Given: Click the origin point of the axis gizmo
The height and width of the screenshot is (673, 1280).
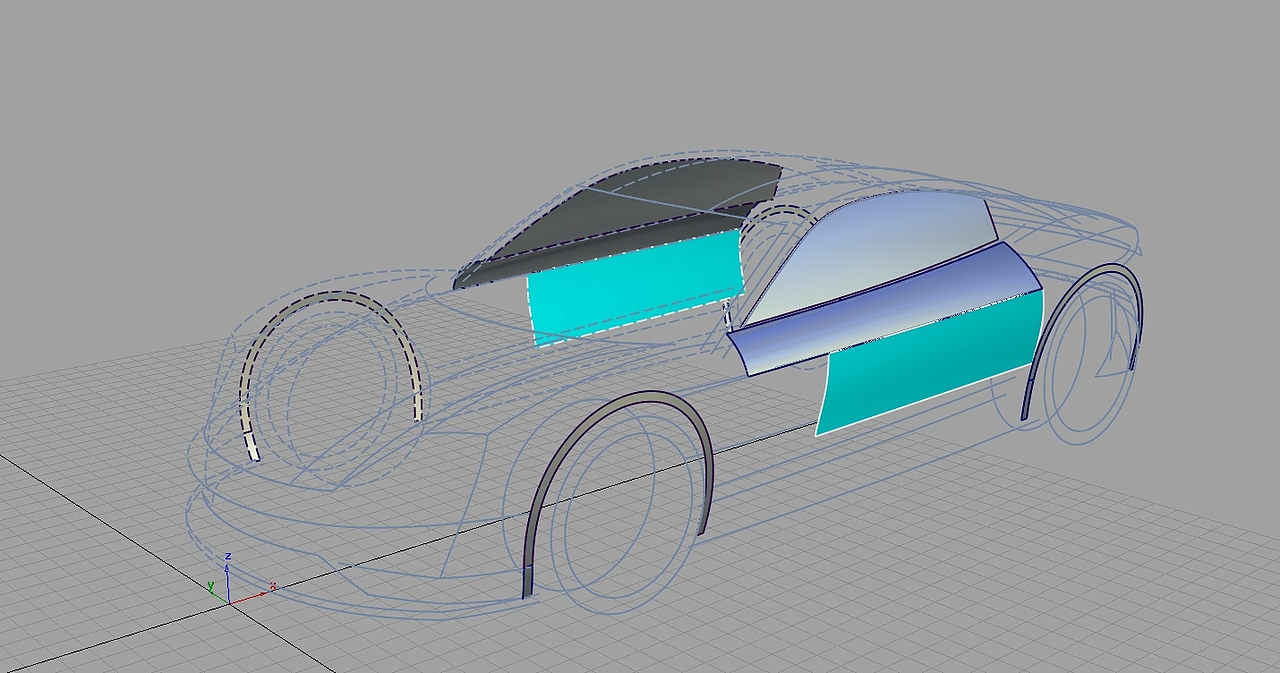Looking at the screenshot, I should click(x=230, y=603).
